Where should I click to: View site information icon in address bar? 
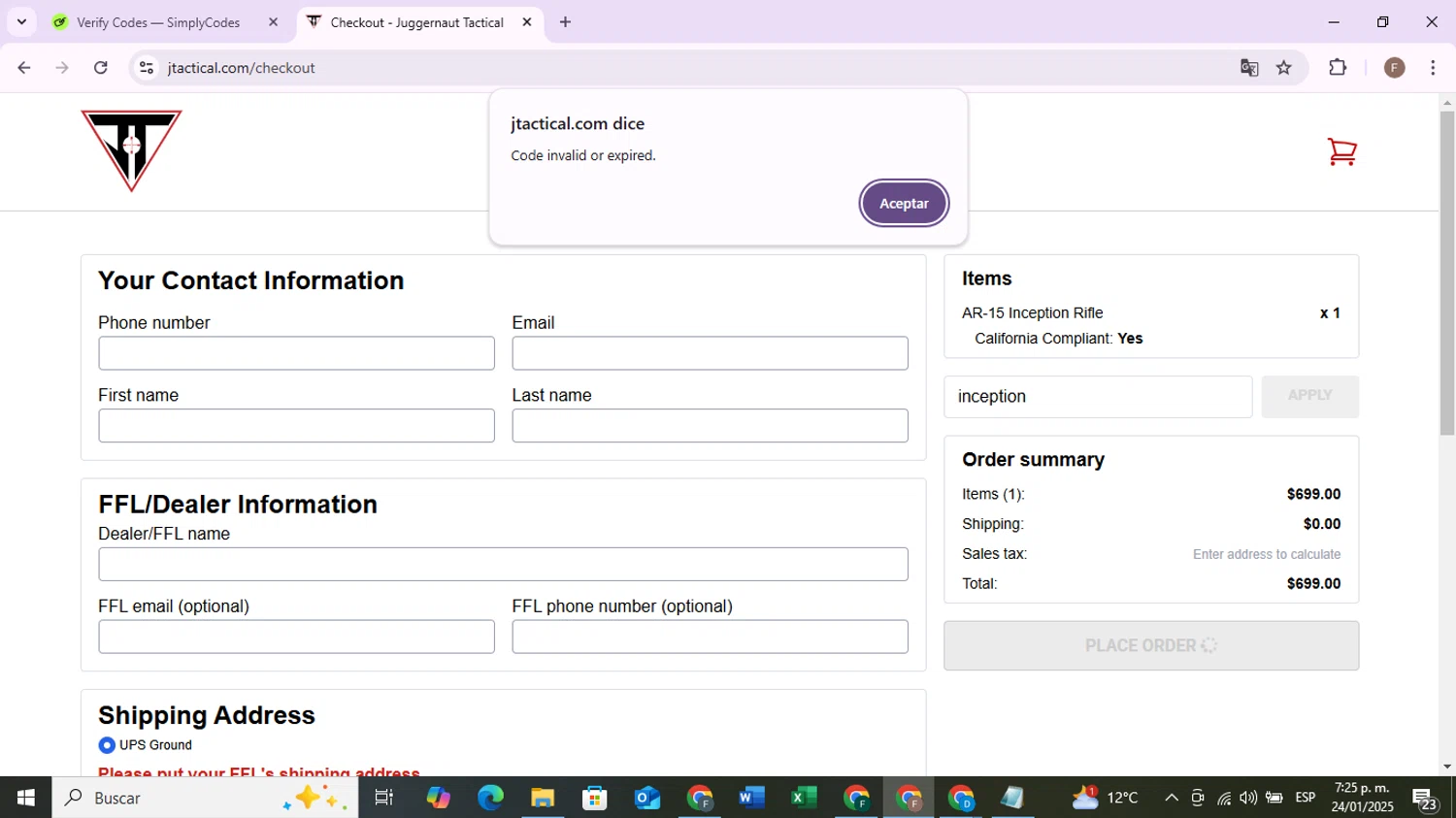tap(147, 68)
